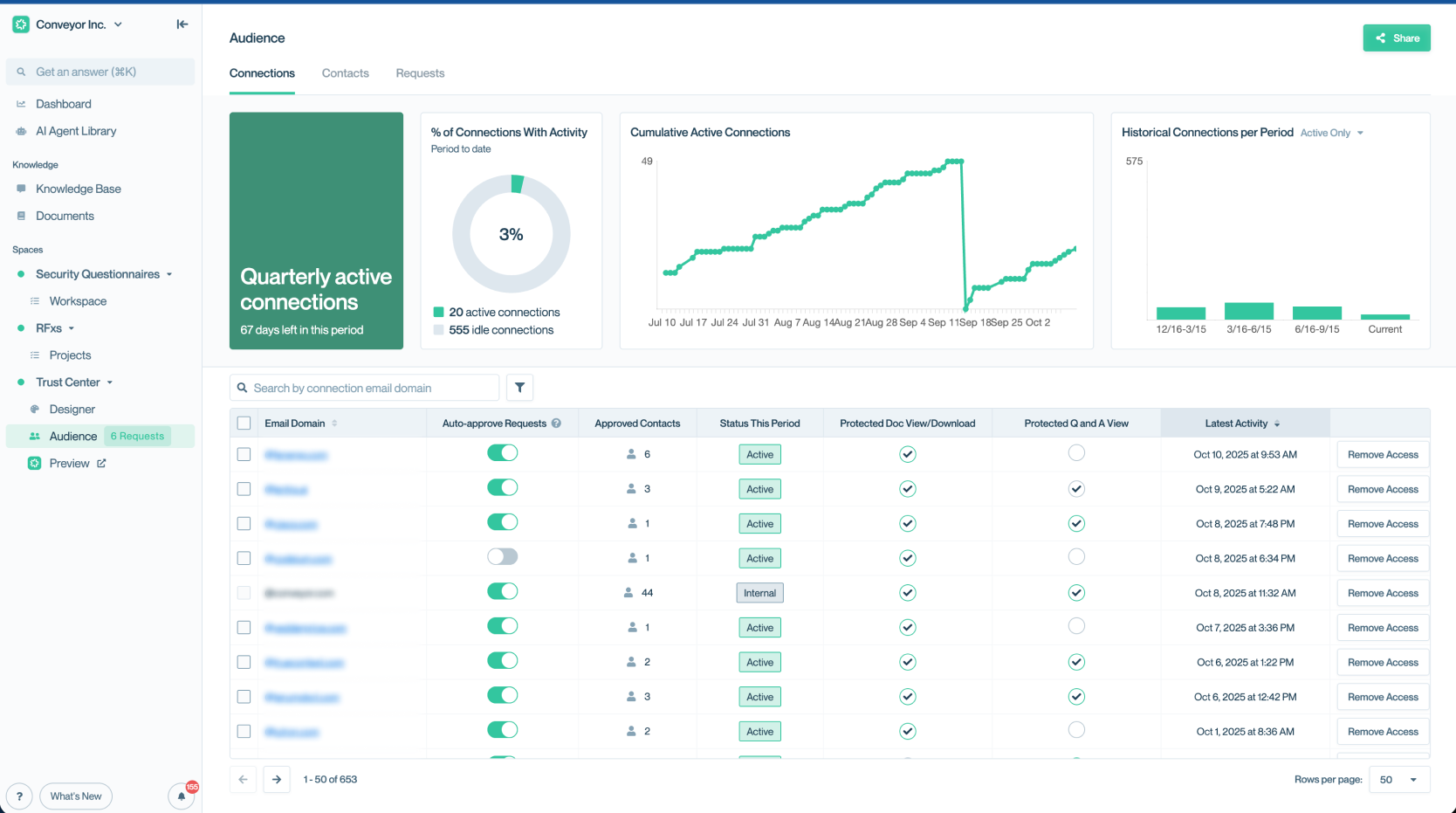Open notifications bell icon

[182, 796]
